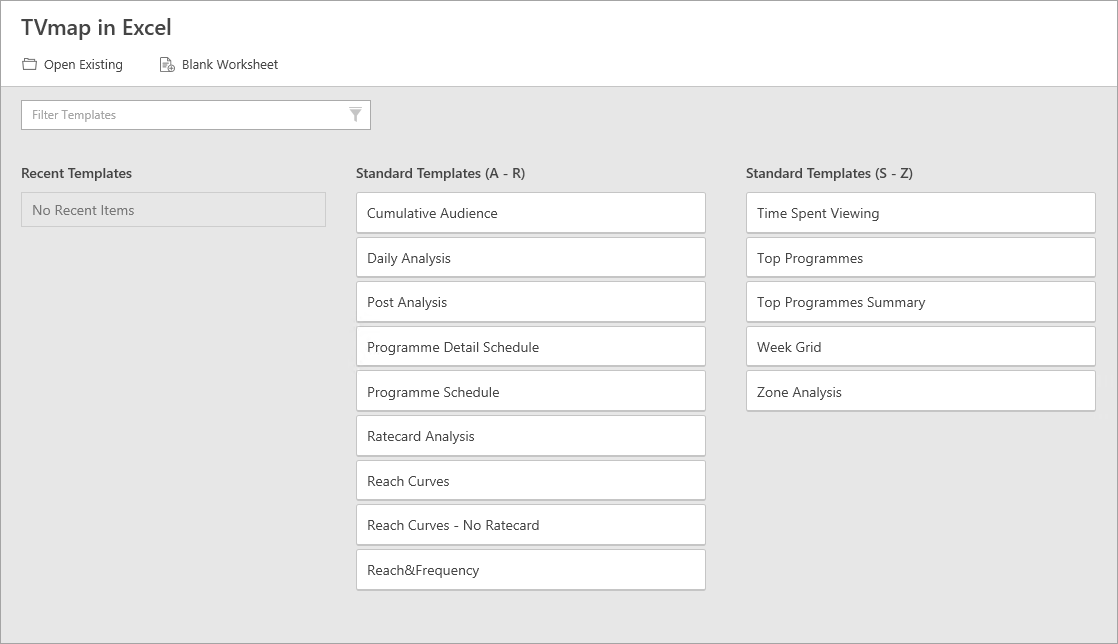Choose the Week Grid template
Image resolution: width=1118 pixels, height=644 pixels.
point(920,347)
